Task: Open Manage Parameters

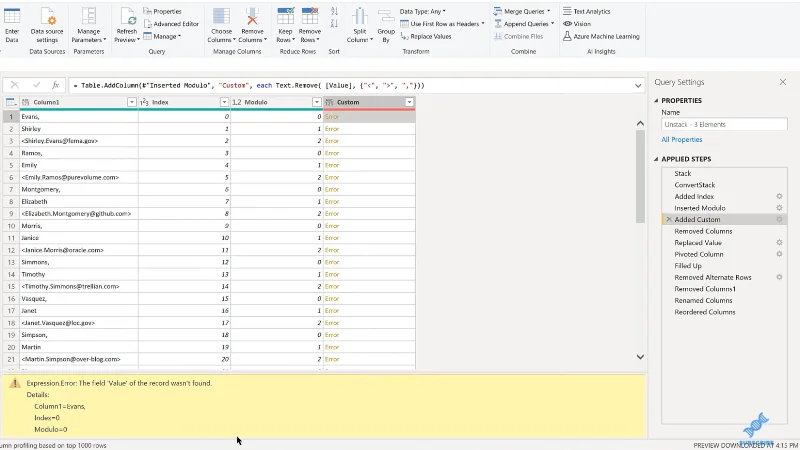Action: coord(89,24)
